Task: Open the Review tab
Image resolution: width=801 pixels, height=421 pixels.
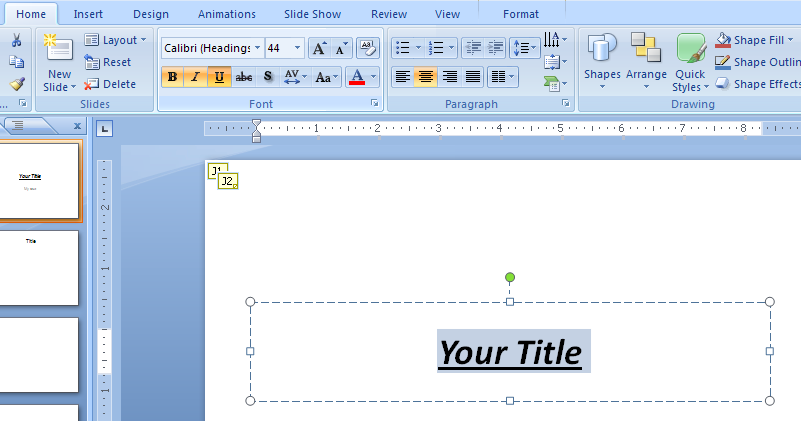Action: point(389,14)
